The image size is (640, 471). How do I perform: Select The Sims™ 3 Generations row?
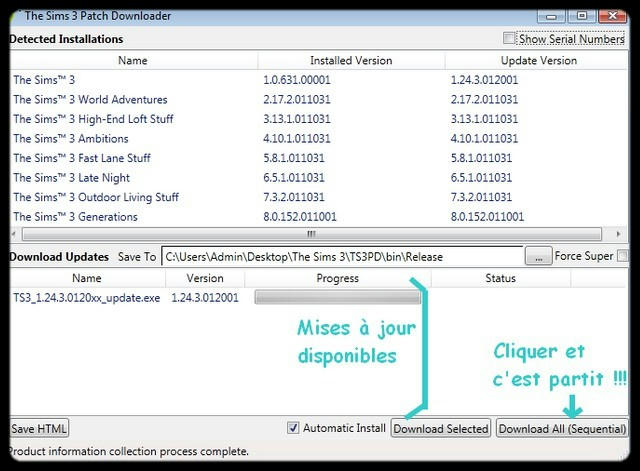[x=318, y=217]
